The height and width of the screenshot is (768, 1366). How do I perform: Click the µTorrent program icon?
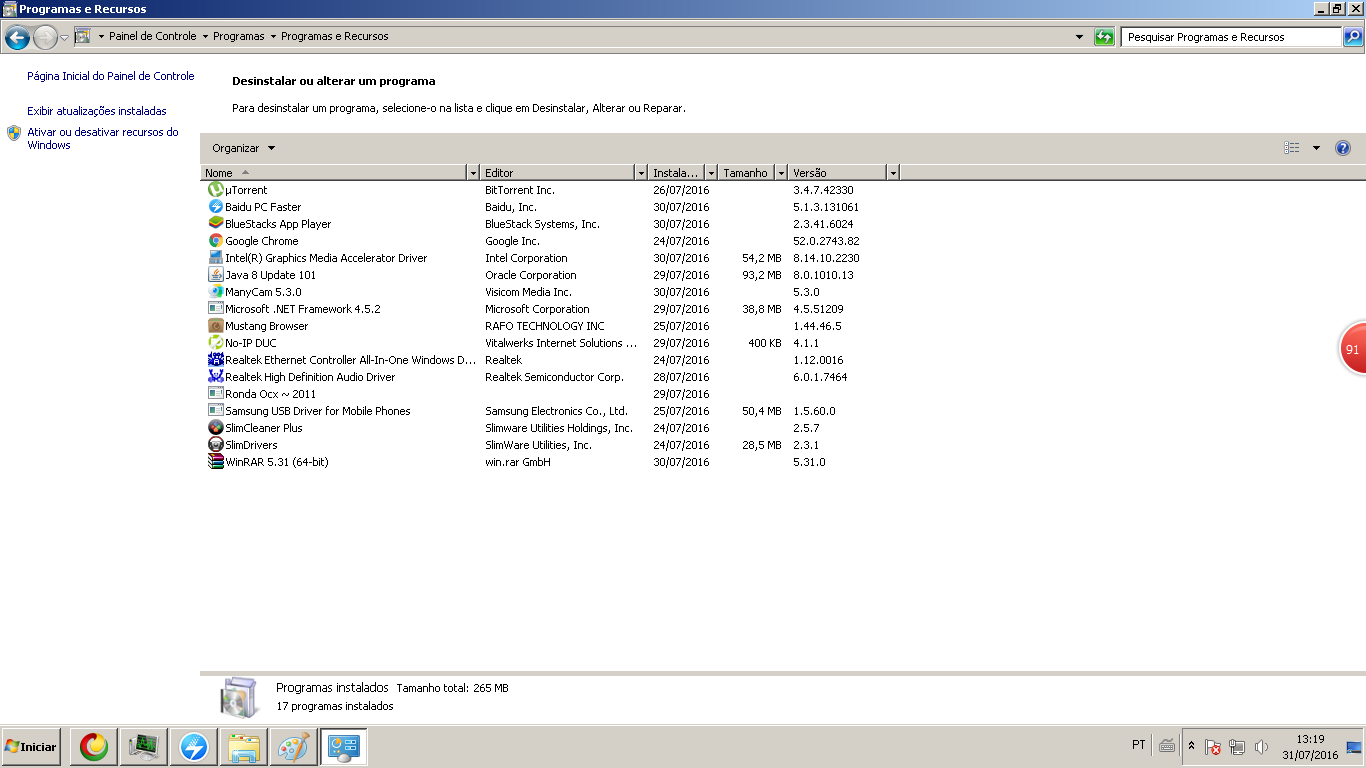(x=215, y=190)
